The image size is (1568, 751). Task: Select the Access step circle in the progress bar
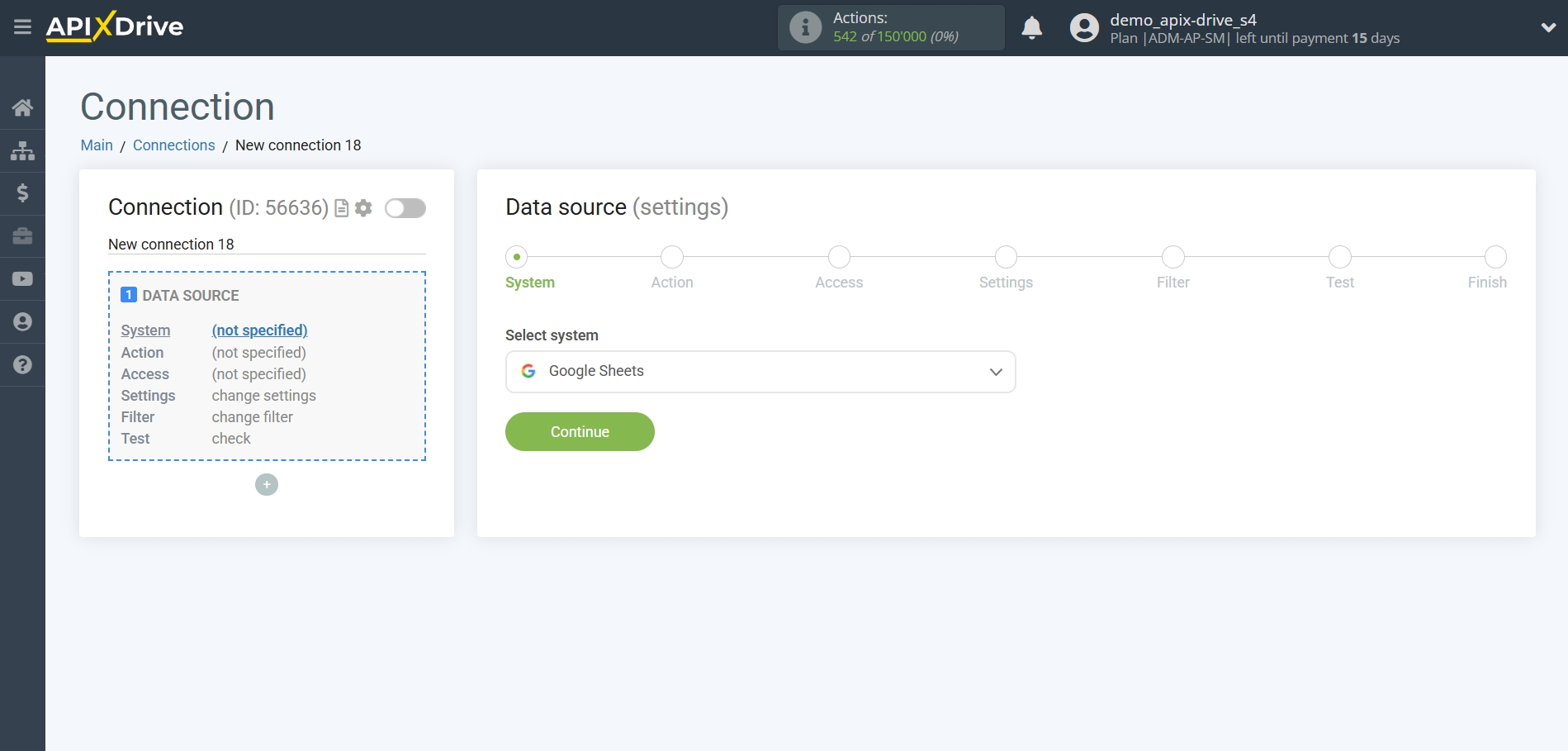click(x=838, y=257)
